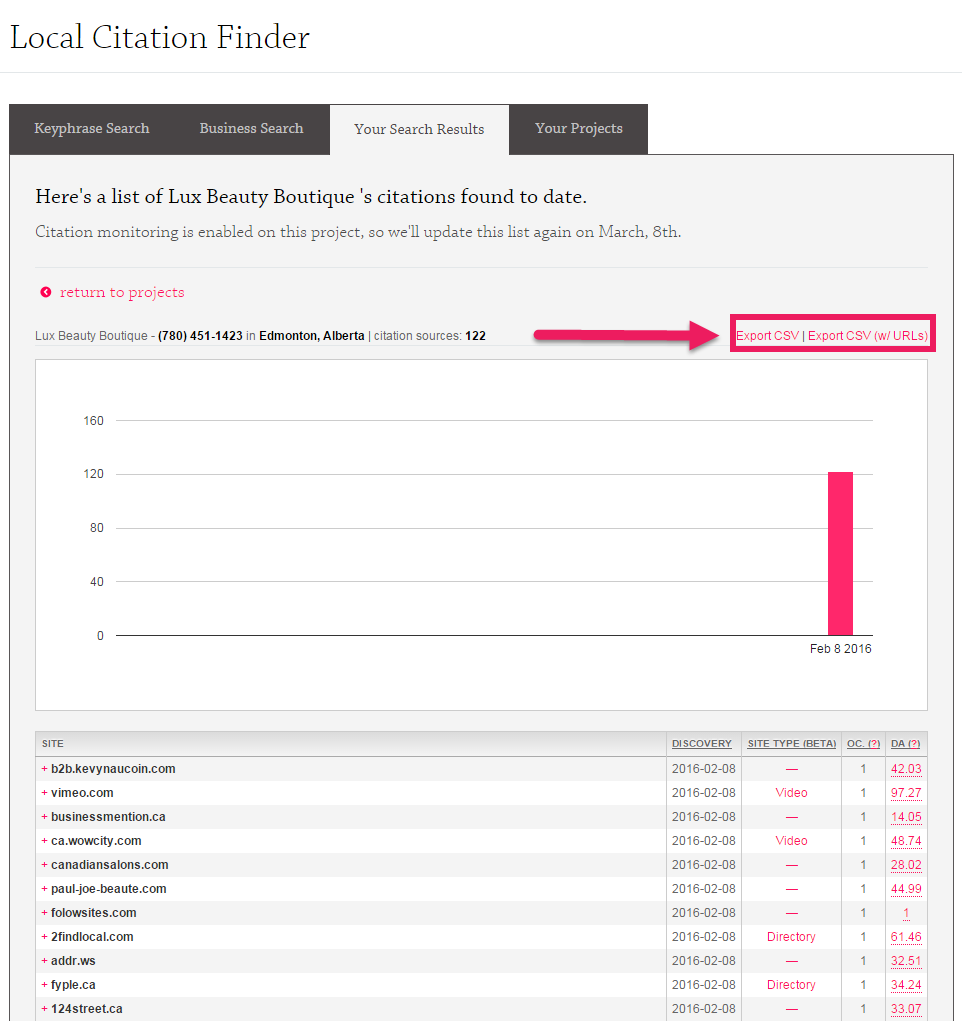Open the Keyphrase Search tab
The height and width of the screenshot is (1021, 962).
pyautogui.click(x=91, y=129)
